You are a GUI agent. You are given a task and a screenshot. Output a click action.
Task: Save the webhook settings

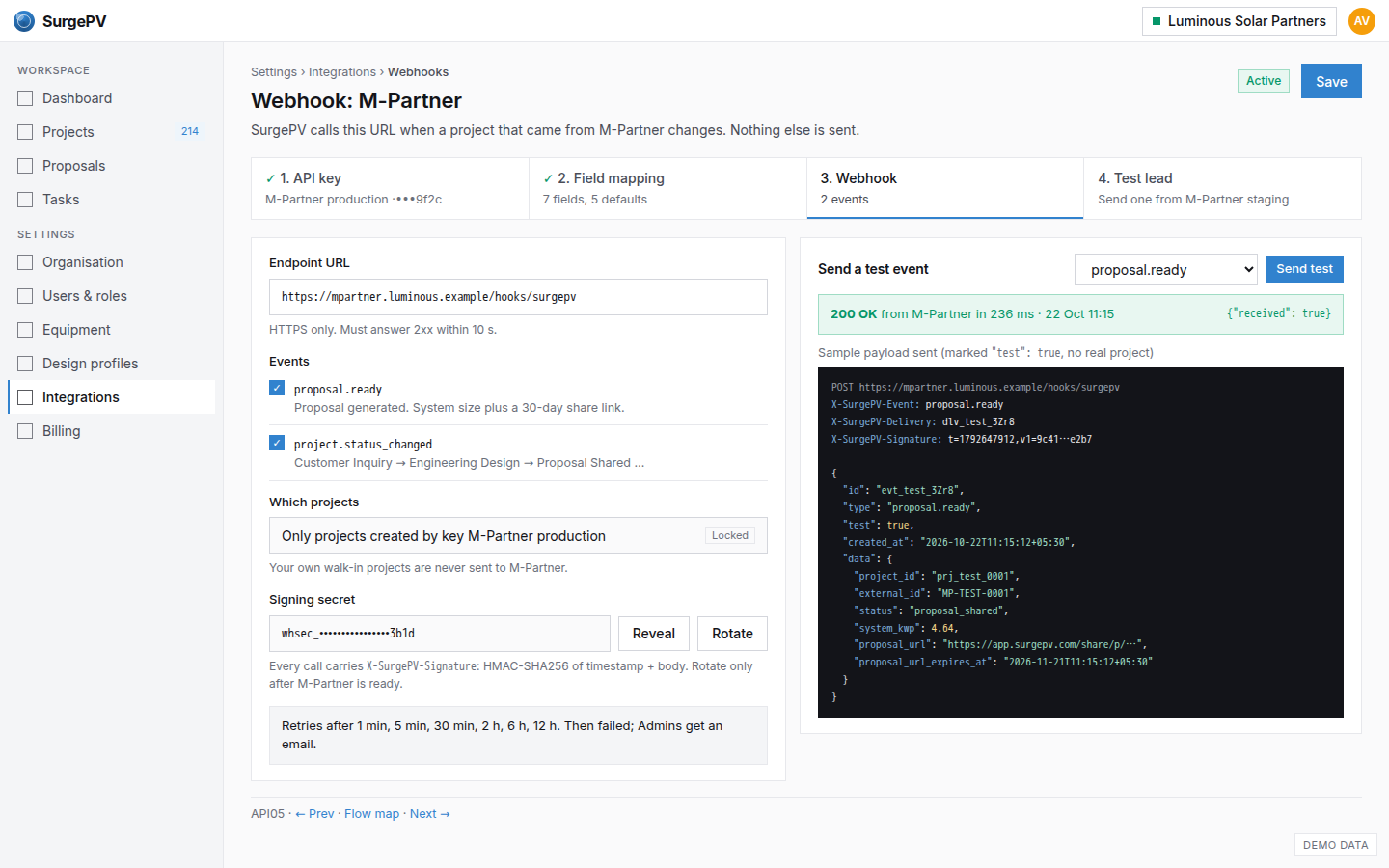1331,81
